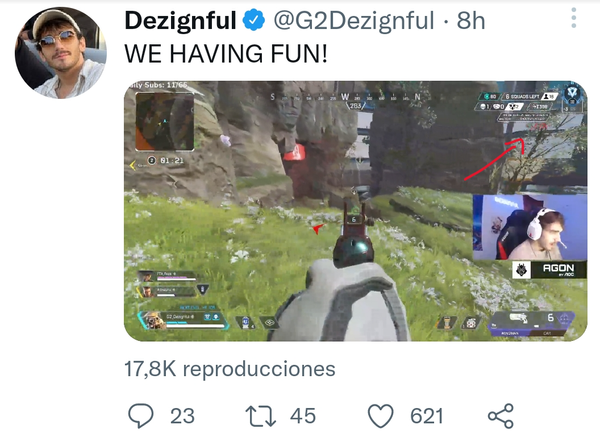600x441 pixels.
Task: Click the streamer webcam overlay
Action: [530, 227]
